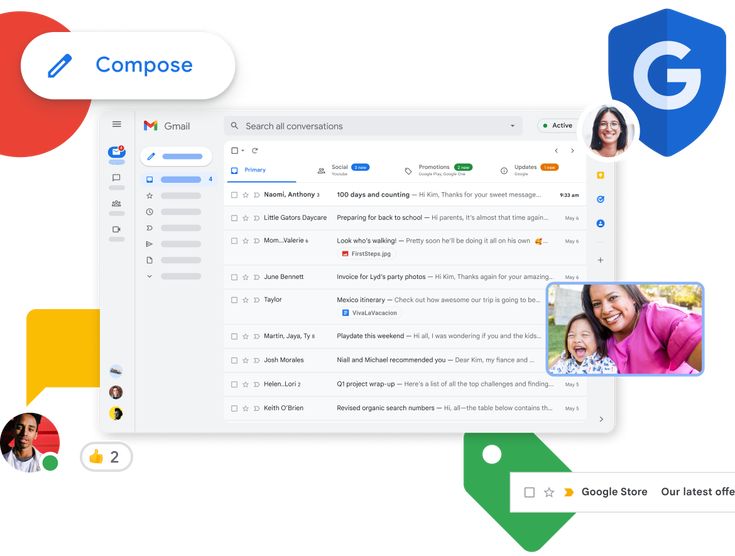Tick the select-all checkbox in toolbar
The width and height of the screenshot is (735, 556).
(235, 150)
